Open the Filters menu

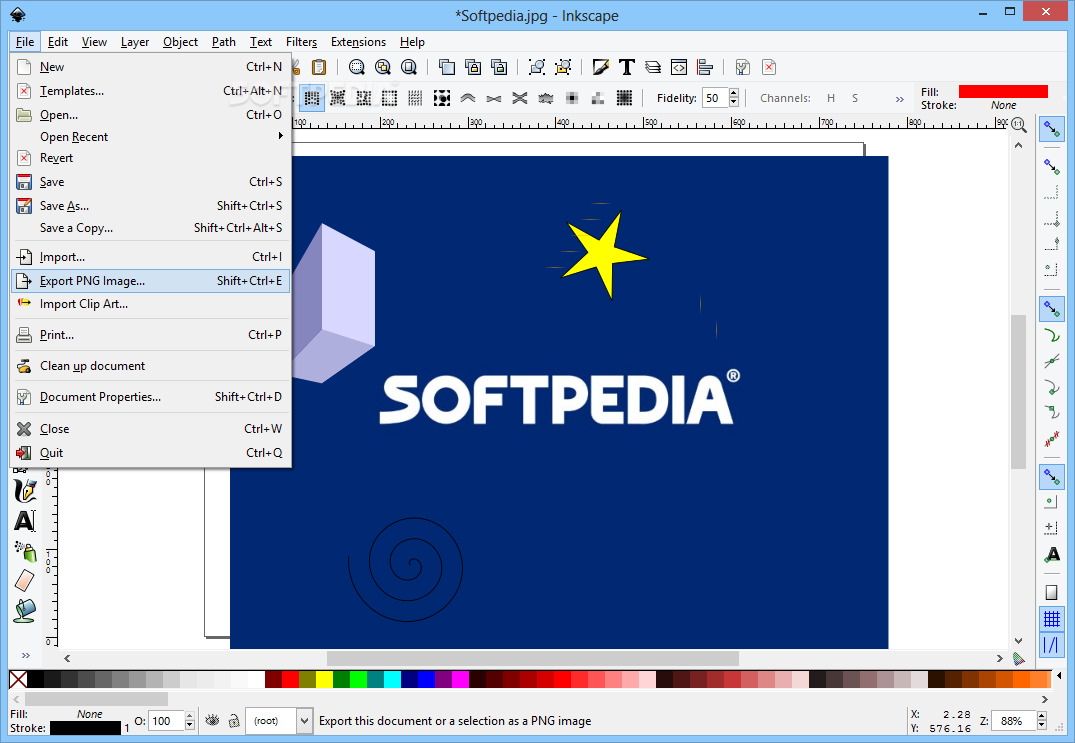301,42
